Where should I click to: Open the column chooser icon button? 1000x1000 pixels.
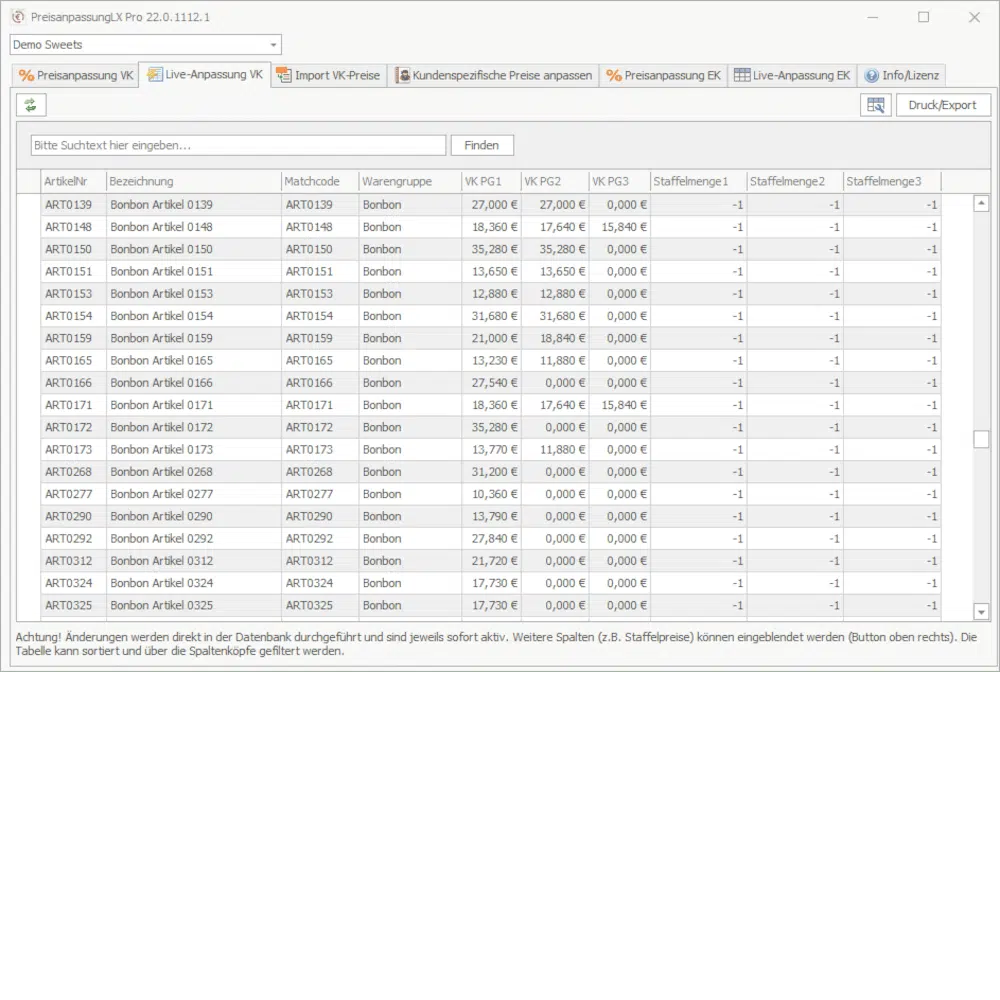pyautogui.click(x=875, y=105)
